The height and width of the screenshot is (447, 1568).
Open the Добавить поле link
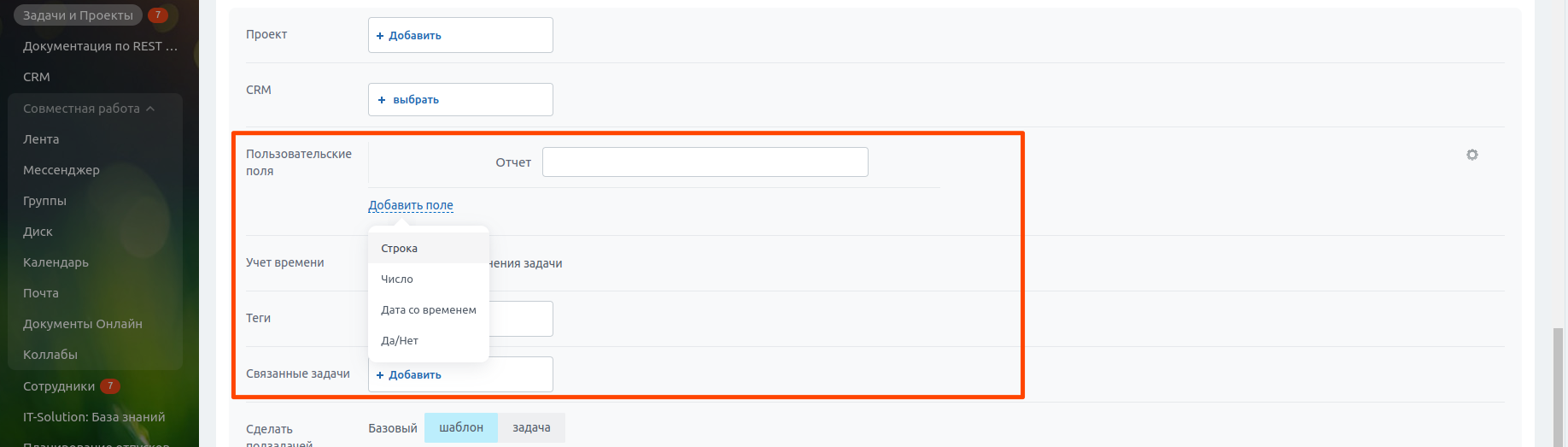pyautogui.click(x=411, y=205)
